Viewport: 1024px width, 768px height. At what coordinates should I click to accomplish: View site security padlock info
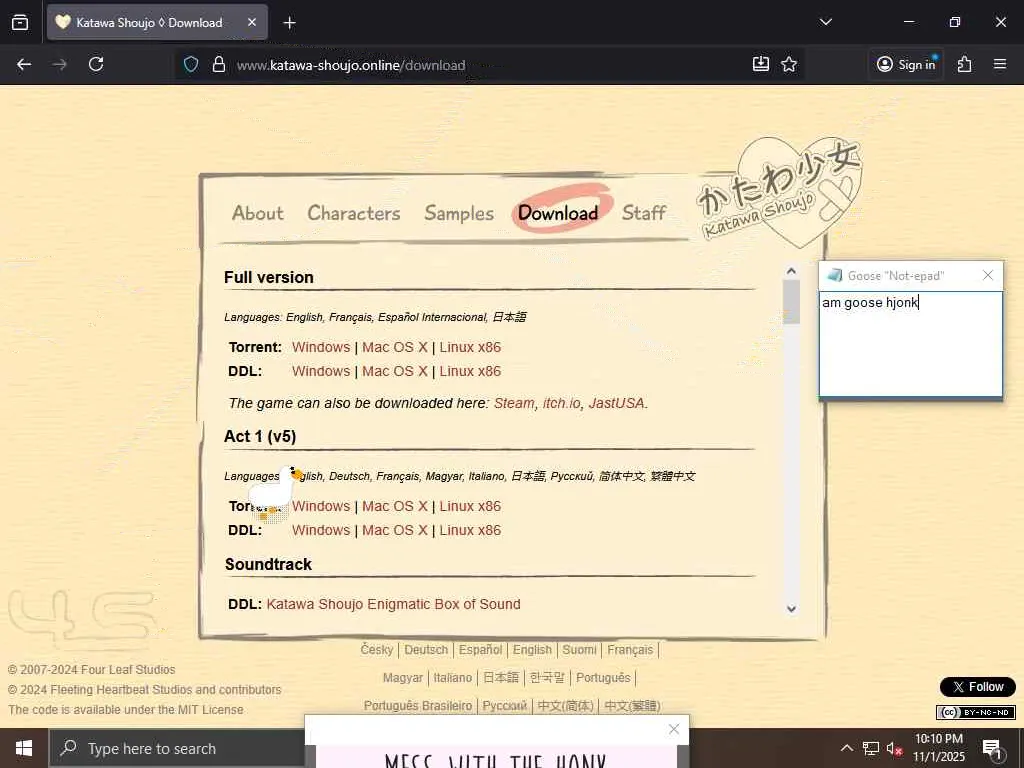click(219, 65)
